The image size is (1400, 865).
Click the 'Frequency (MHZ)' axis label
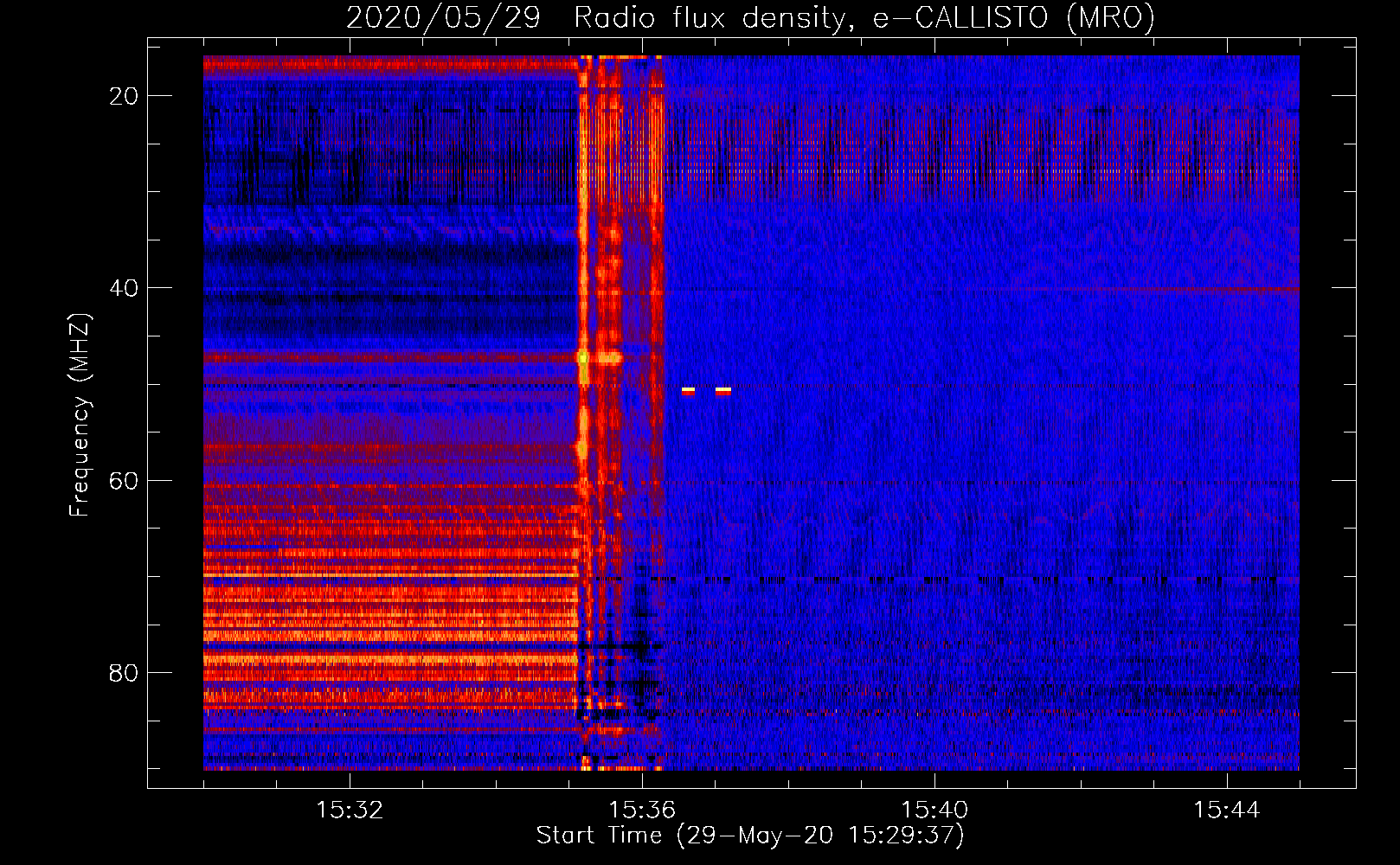pyautogui.click(x=80, y=414)
